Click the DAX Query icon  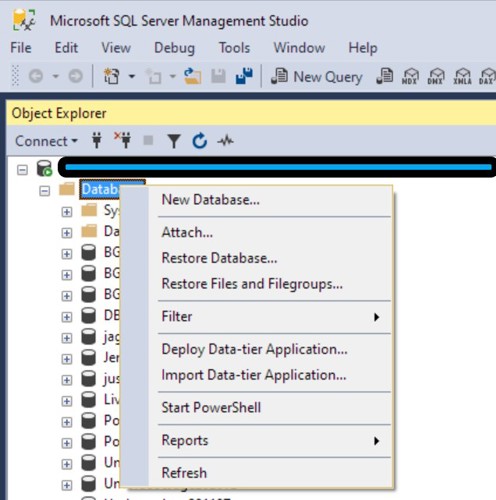point(487,76)
